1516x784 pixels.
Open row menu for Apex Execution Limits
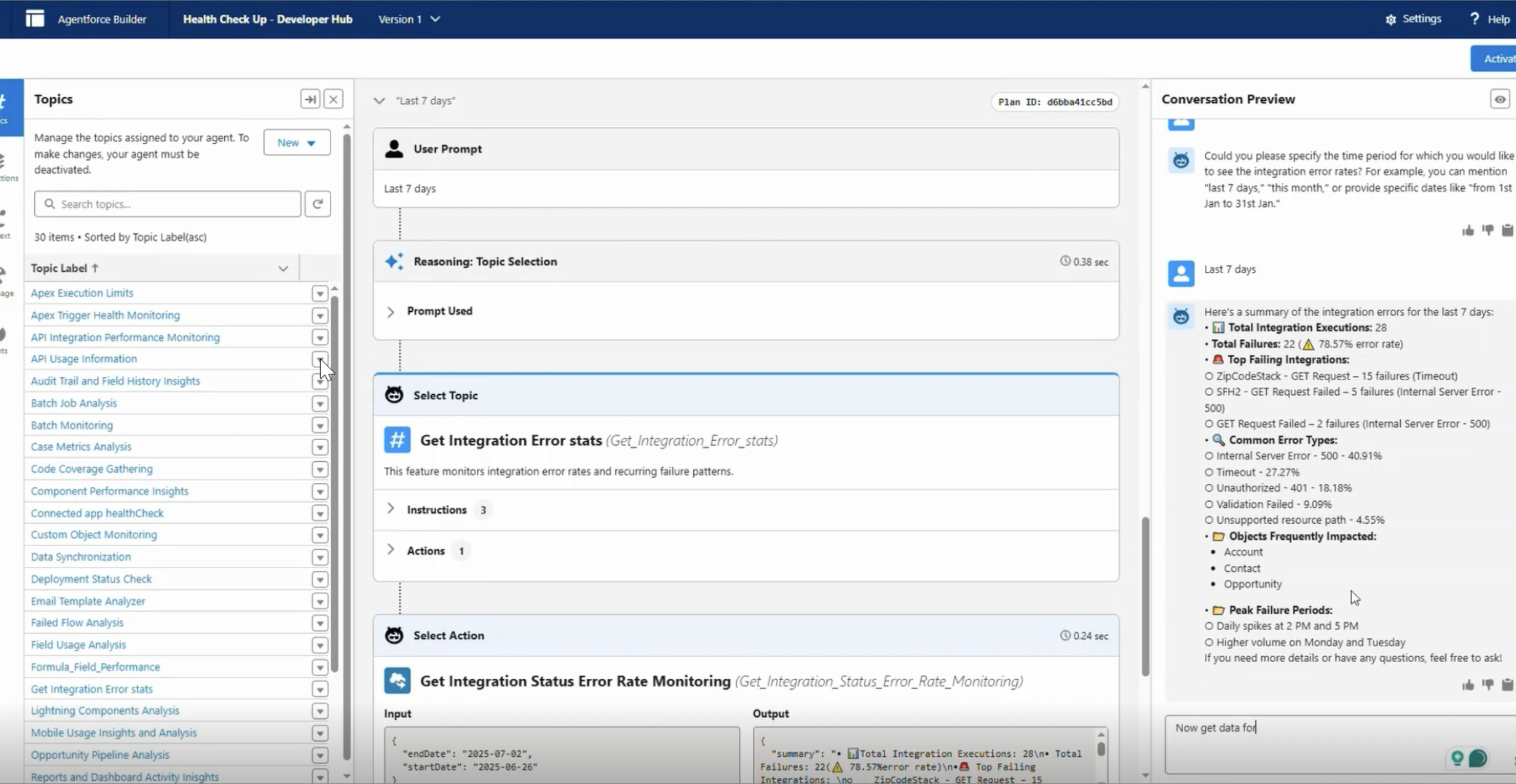319,293
